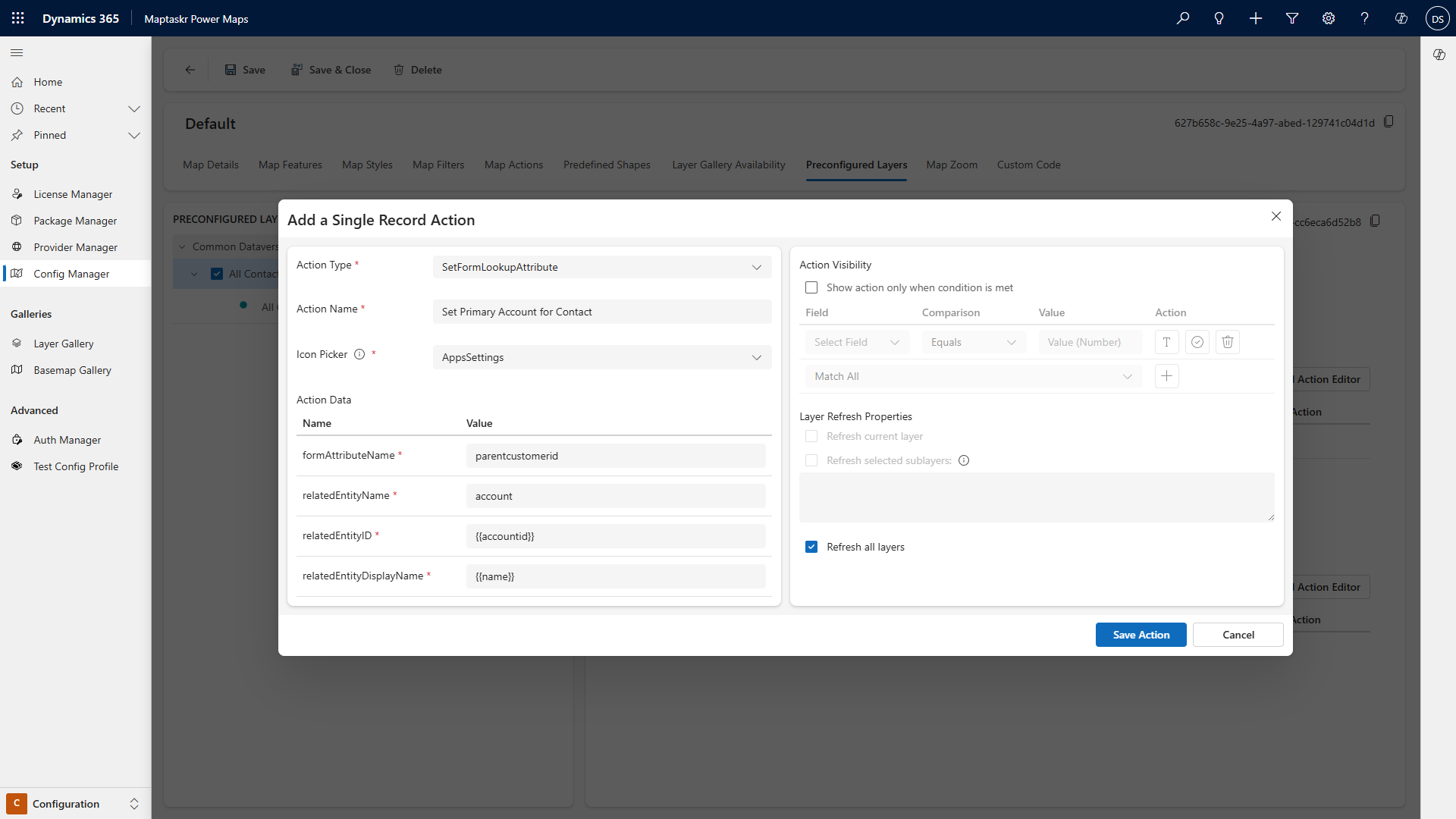
Task: Switch to the Map Actions tab
Action: click(x=513, y=165)
